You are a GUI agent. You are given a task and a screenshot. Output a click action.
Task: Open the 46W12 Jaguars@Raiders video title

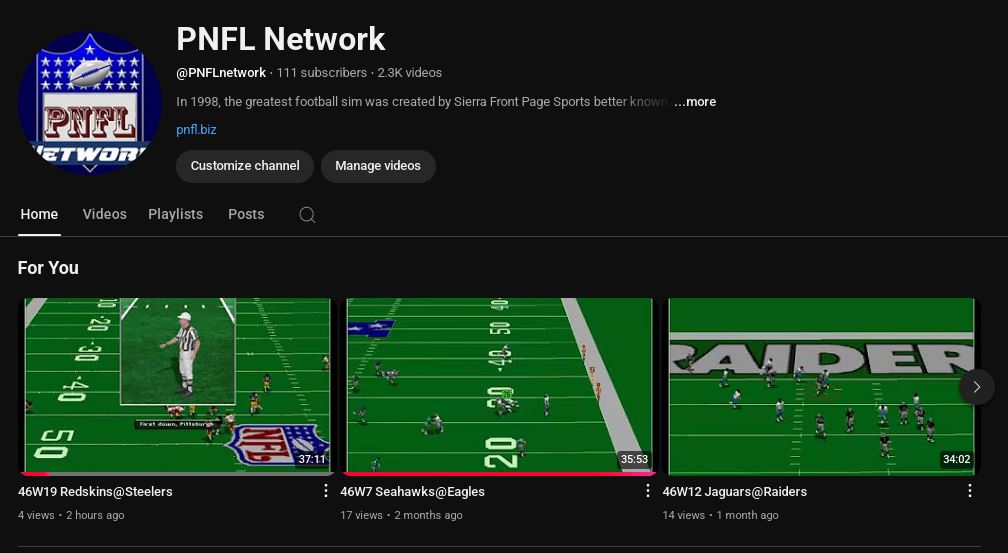735,492
